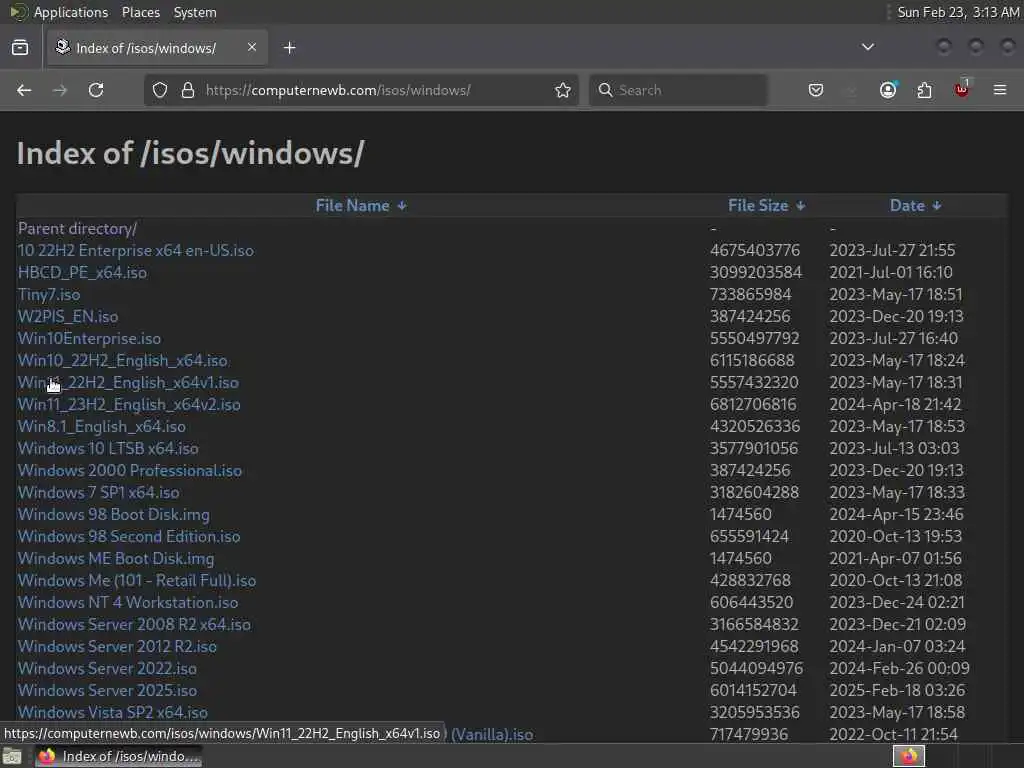
Task: Go back to the previous page
Action: [24, 90]
